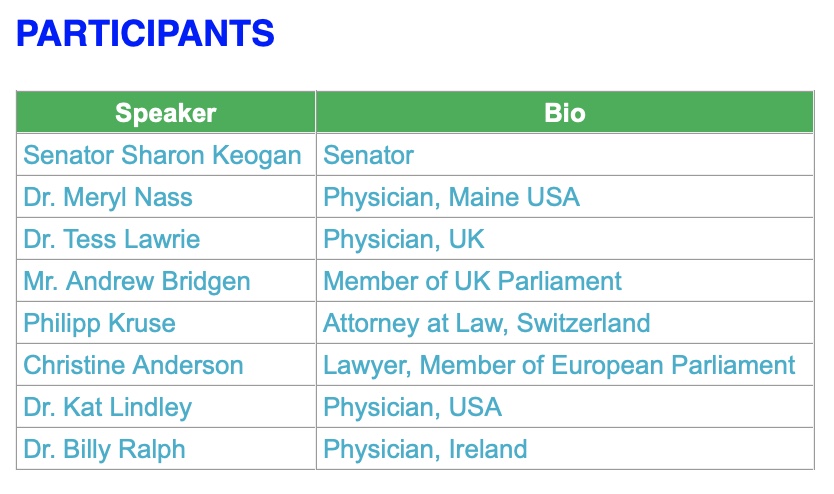Click the Senator bio text
The height and width of the screenshot is (494, 834).
pyautogui.click(x=368, y=155)
